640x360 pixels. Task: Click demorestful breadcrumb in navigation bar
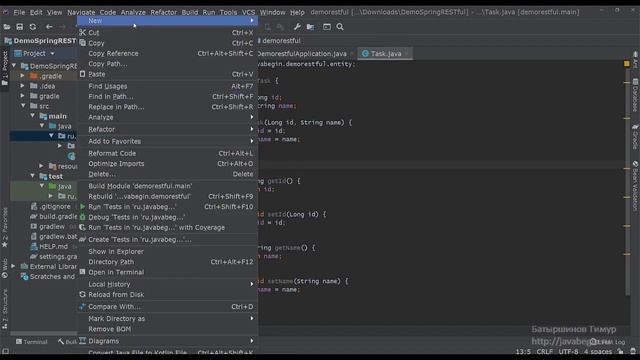pos(281,41)
